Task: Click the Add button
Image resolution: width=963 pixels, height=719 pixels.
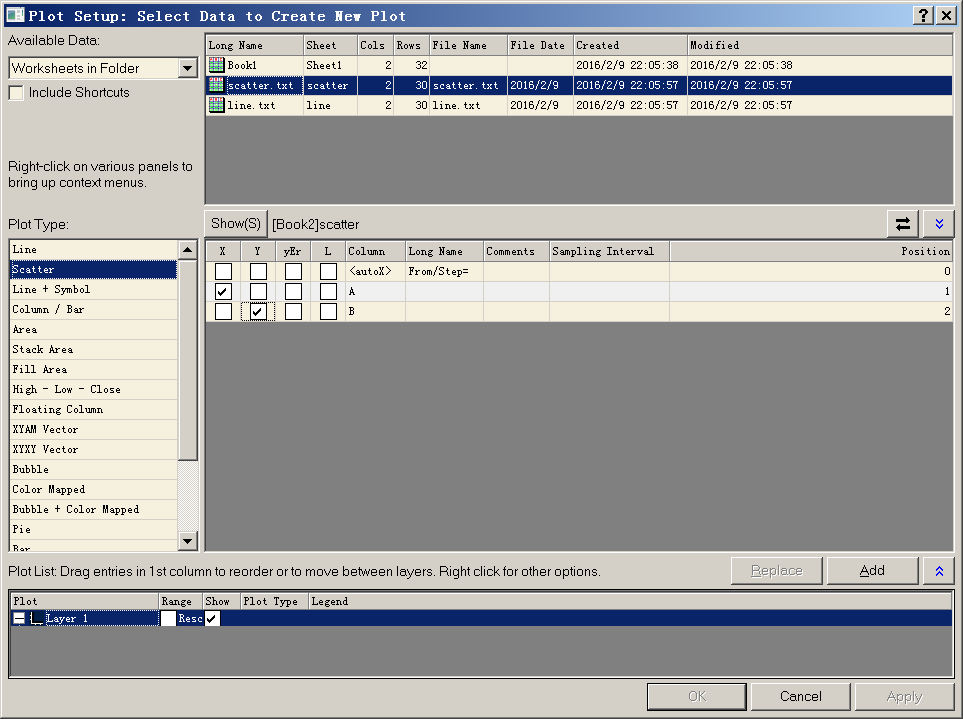Action: coord(872,571)
